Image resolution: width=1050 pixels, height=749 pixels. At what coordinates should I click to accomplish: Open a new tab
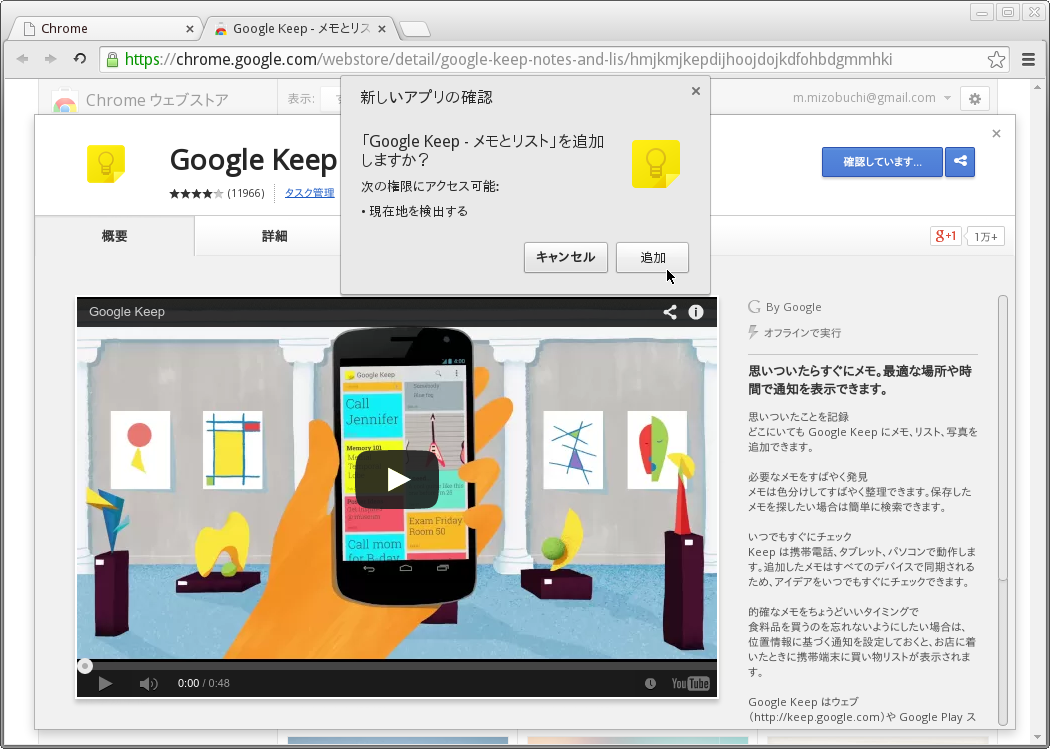click(x=415, y=29)
